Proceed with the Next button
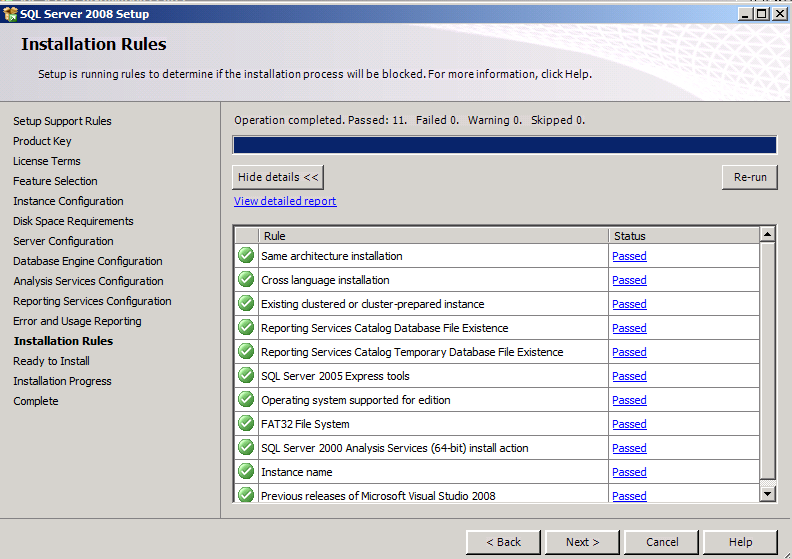The height and width of the screenshot is (559, 792). [582, 542]
